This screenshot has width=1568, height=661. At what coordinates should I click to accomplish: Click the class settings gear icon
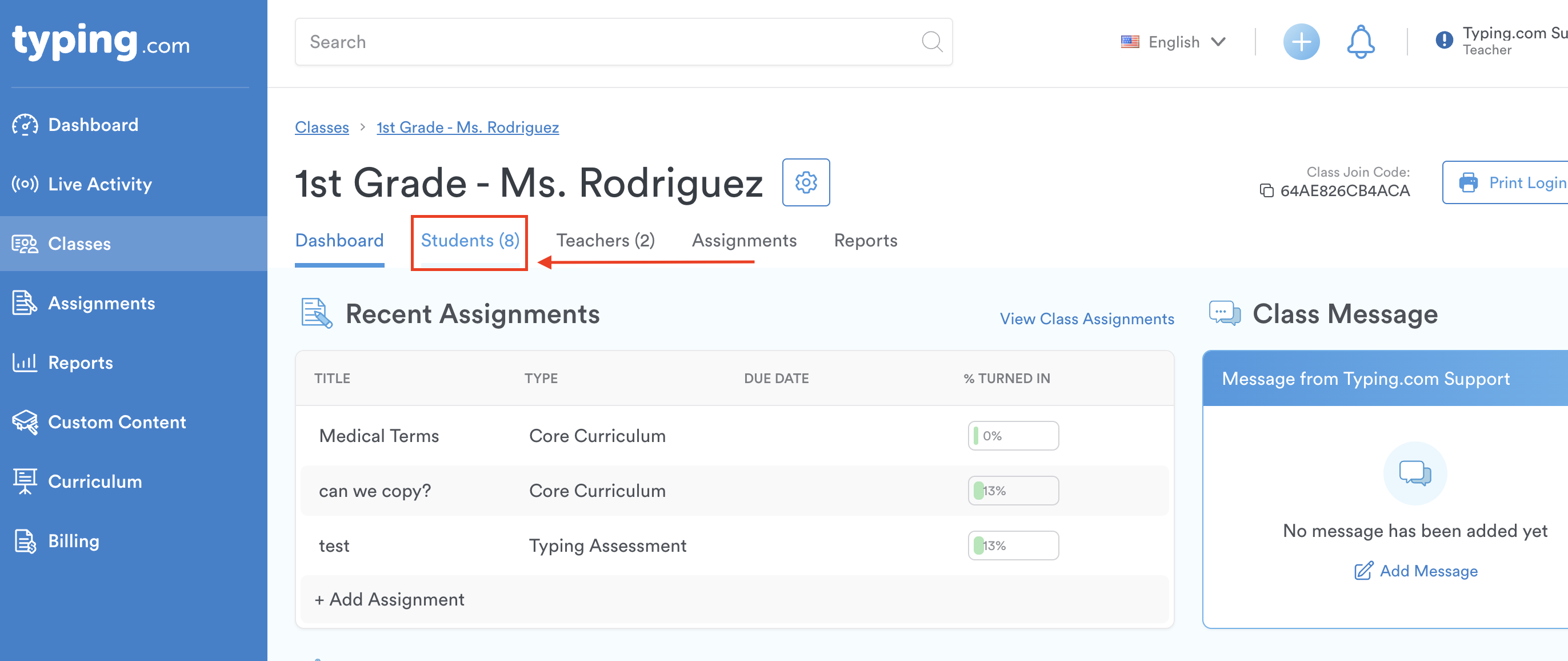click(x=805, y=182)
